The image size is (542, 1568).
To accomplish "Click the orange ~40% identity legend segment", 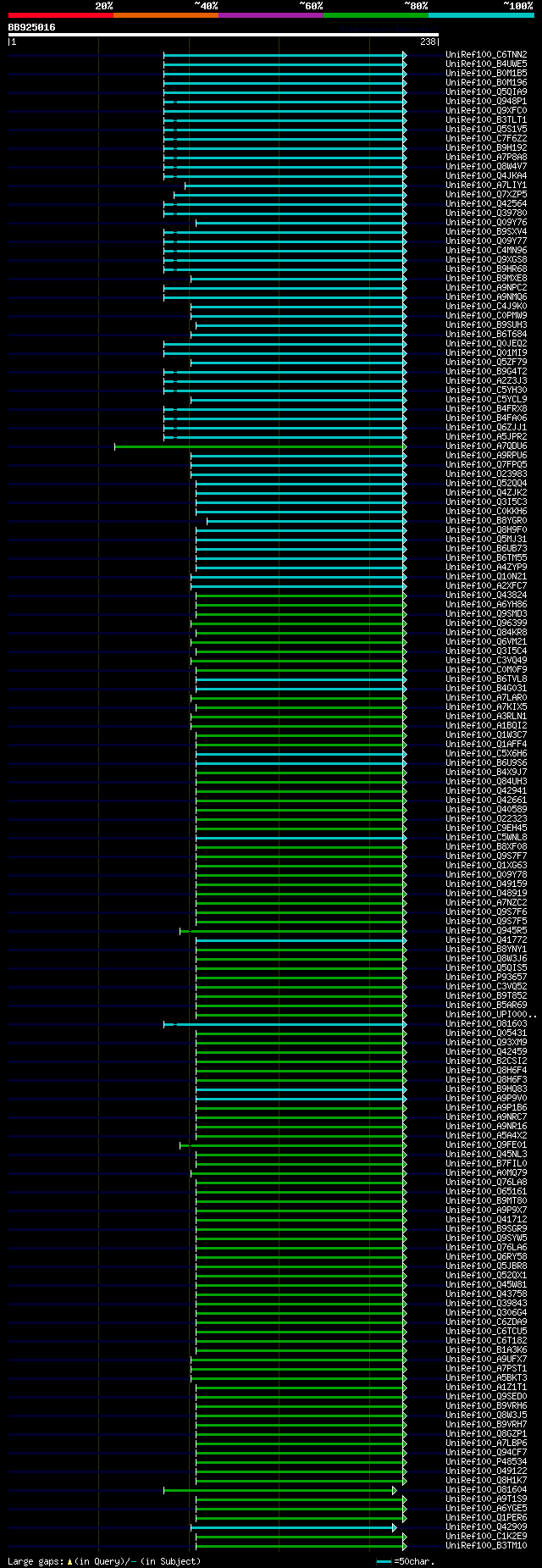I will 166,14.
